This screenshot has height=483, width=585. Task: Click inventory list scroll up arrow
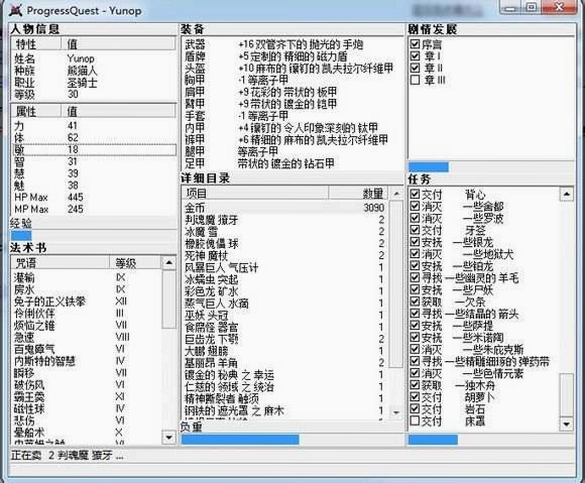point(396,194)
